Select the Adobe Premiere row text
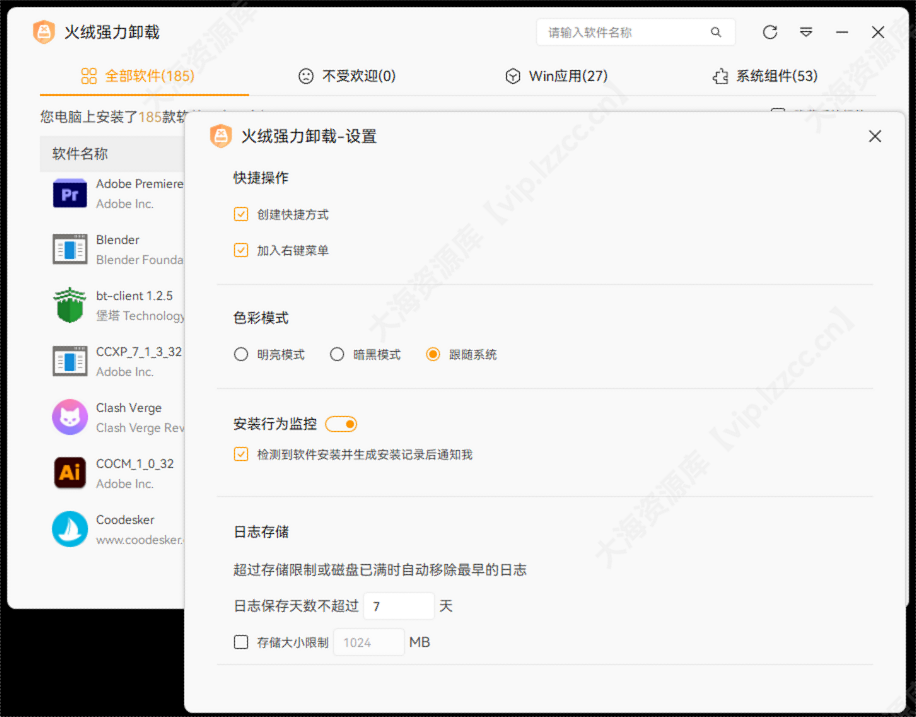Screen dimensions: 916x717 click(x=140, y=183)
